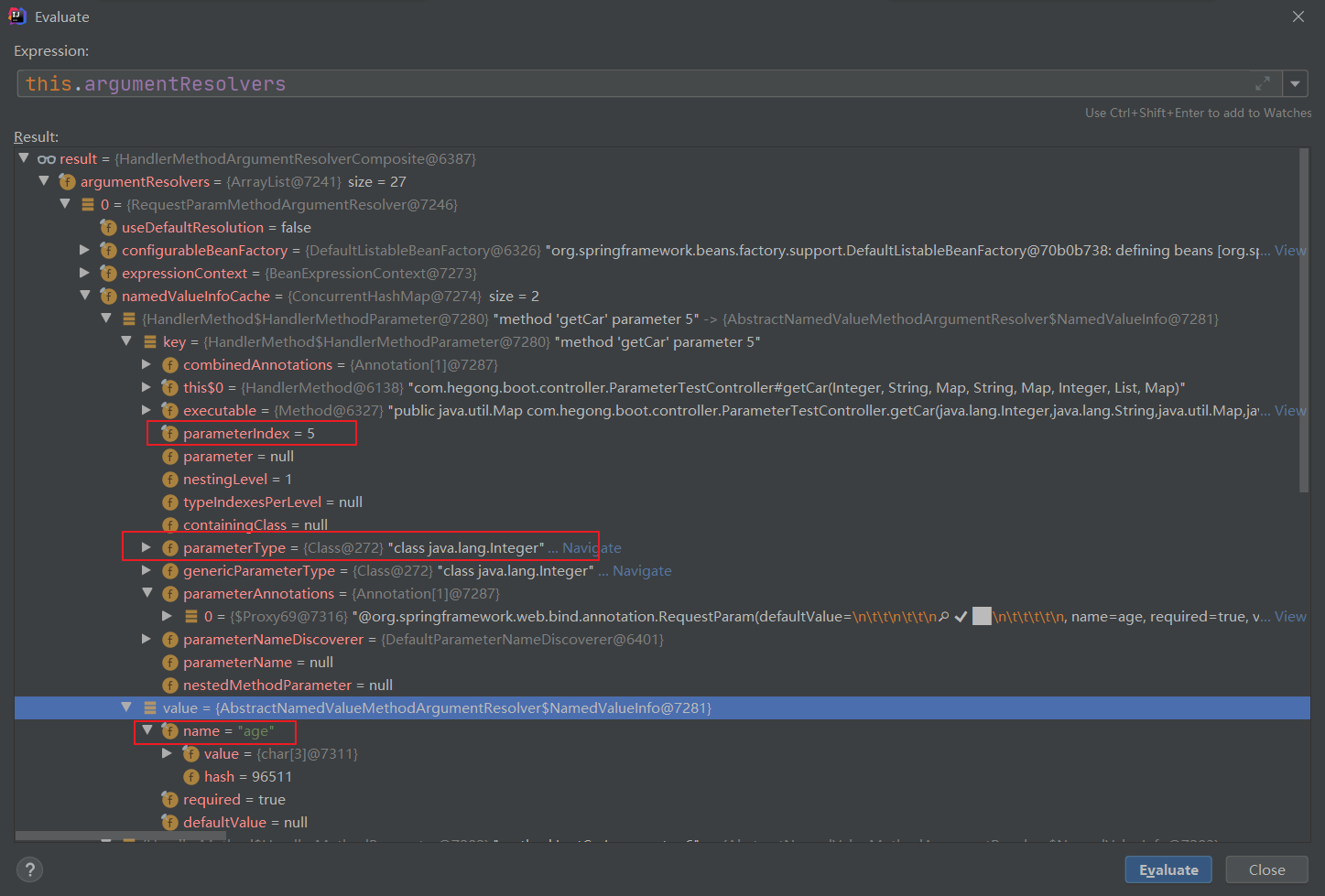The width and height of the screenshot is (1325, 896).
Task: Close the Evaluate dialog with X
Action: (x=1298, y=16)
